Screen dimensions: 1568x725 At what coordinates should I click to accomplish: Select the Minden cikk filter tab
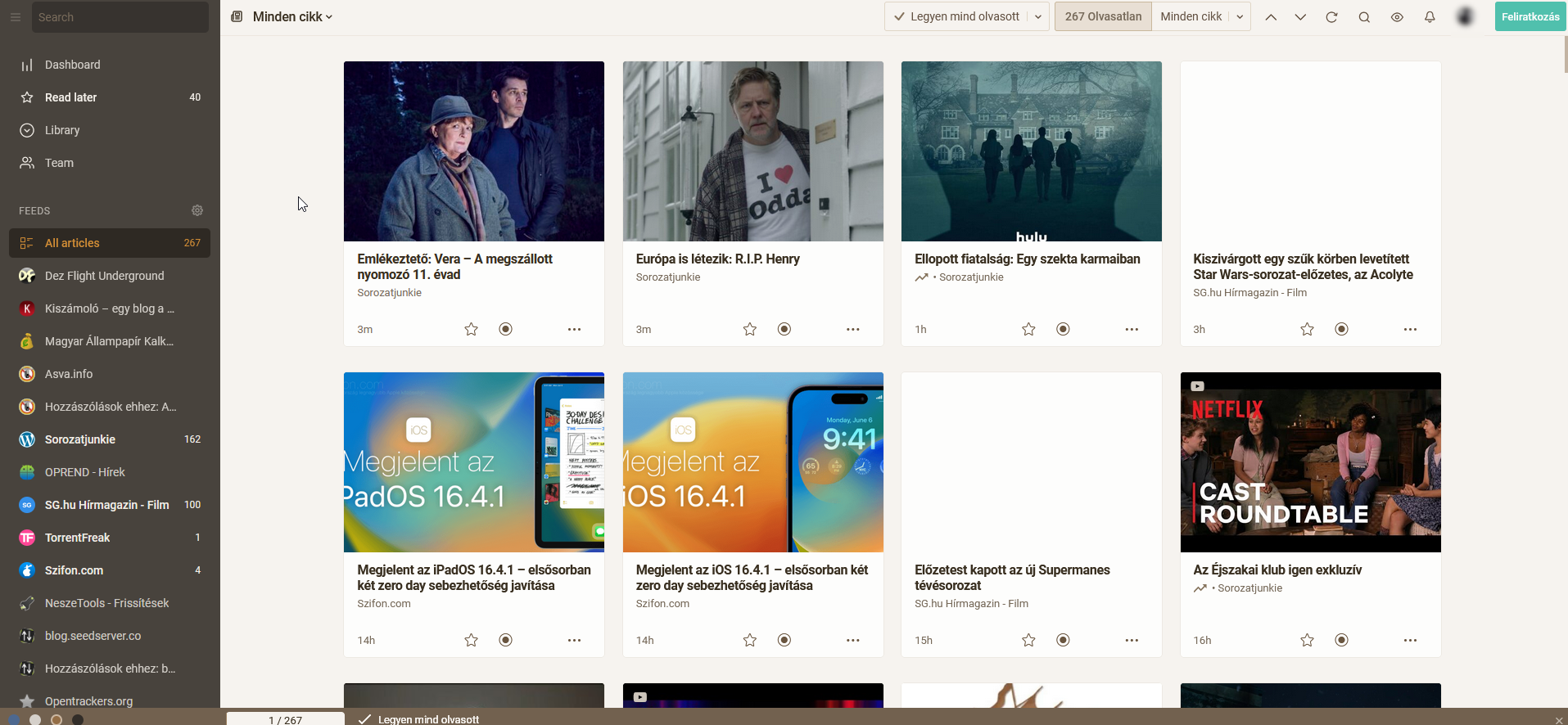[1191, 16]
